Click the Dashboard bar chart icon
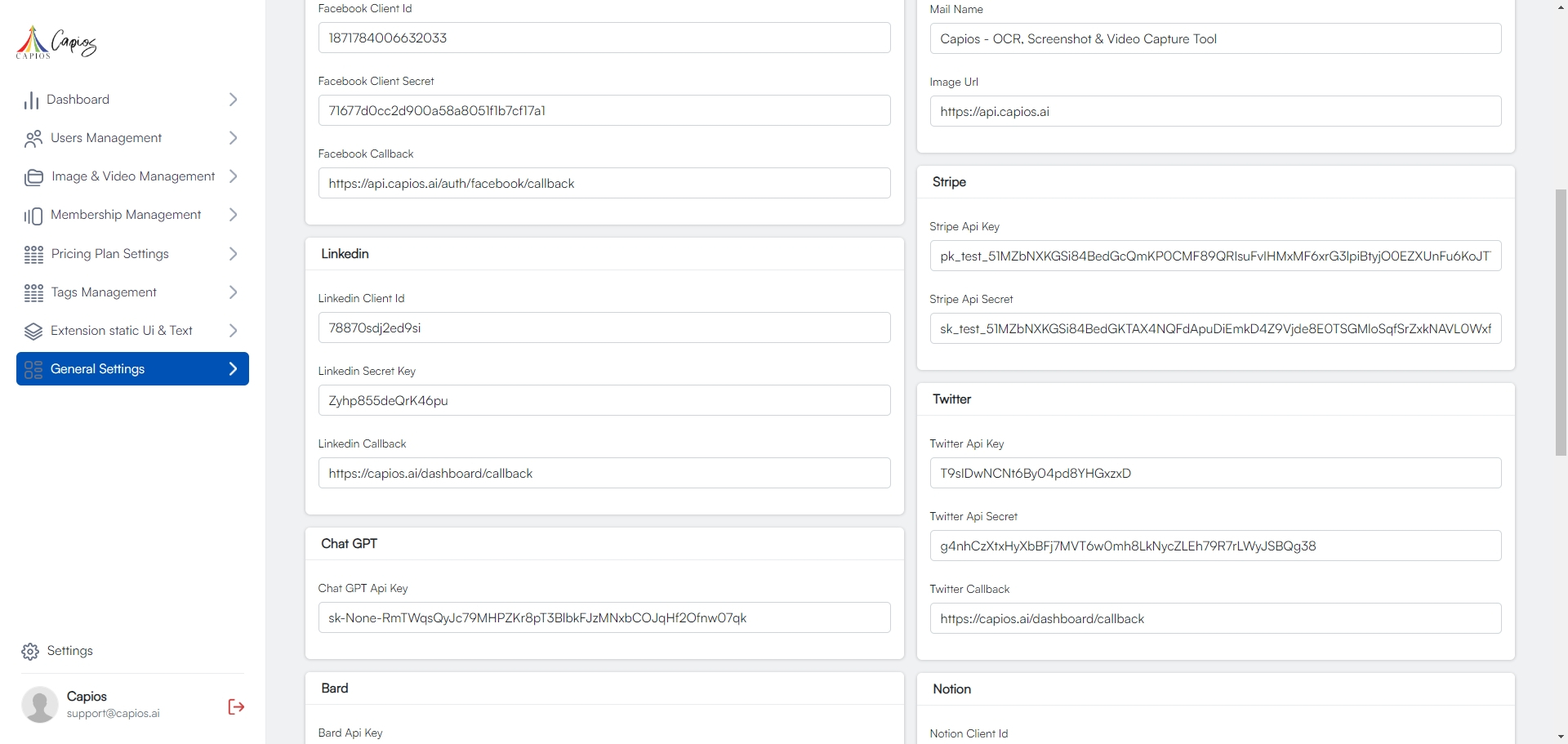Image resolution: width=1568 pixels, height=744 pixels. coord(32,100)
